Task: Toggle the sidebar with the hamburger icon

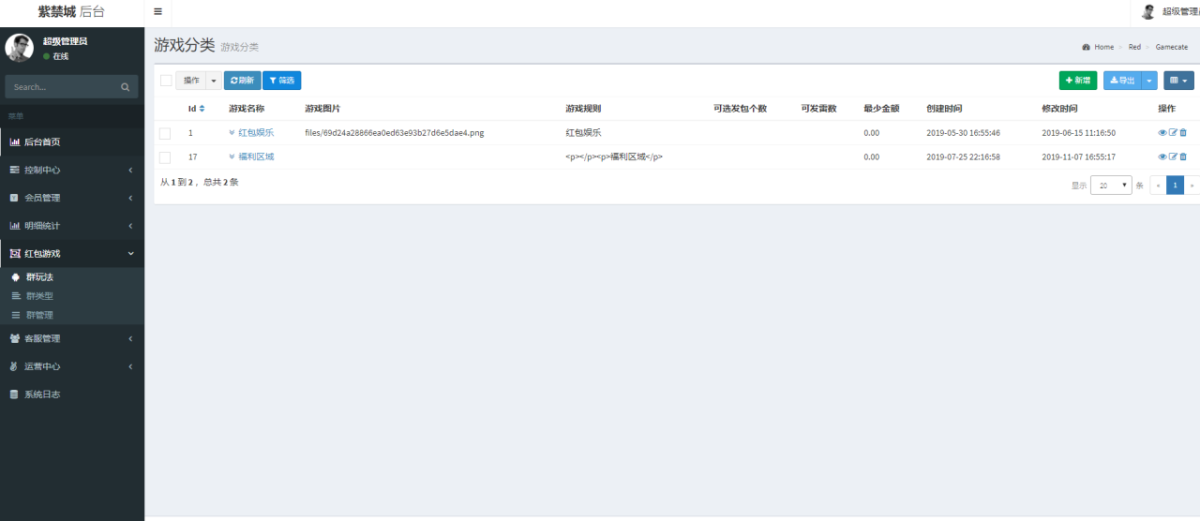Action: pyautogui.click(x=158, y=12)
